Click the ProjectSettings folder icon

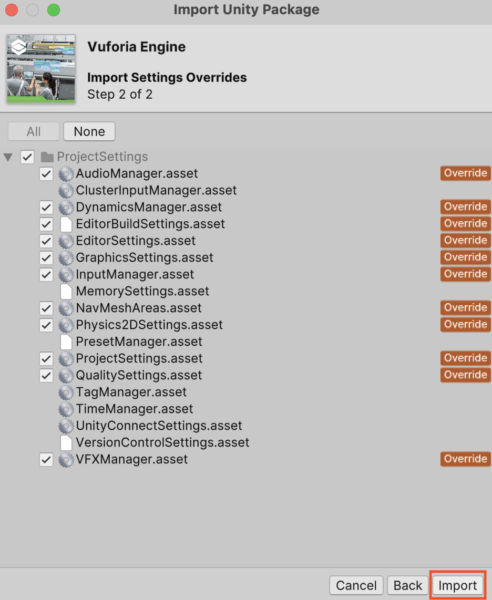pos(47,157)
